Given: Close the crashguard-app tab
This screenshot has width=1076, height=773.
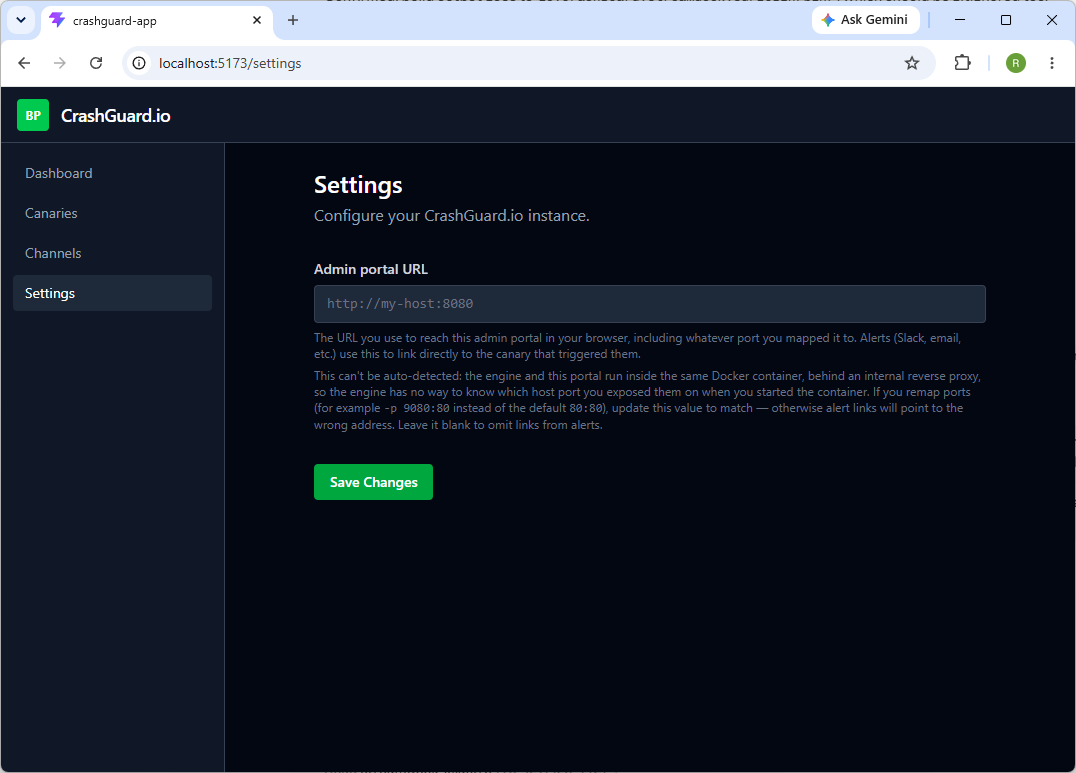Looking at the screenshot, I should (x=257, y=21).
